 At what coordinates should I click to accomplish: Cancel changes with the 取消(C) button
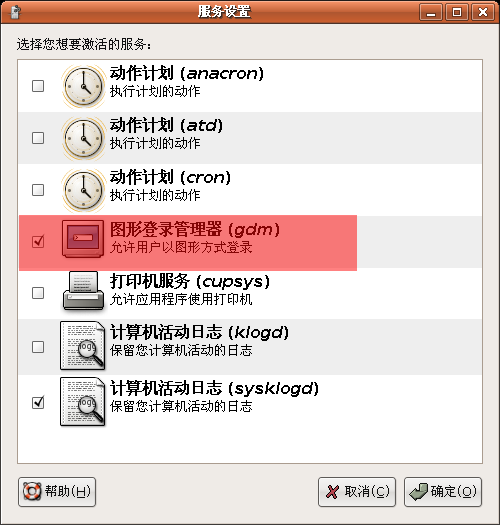point(357,492)
